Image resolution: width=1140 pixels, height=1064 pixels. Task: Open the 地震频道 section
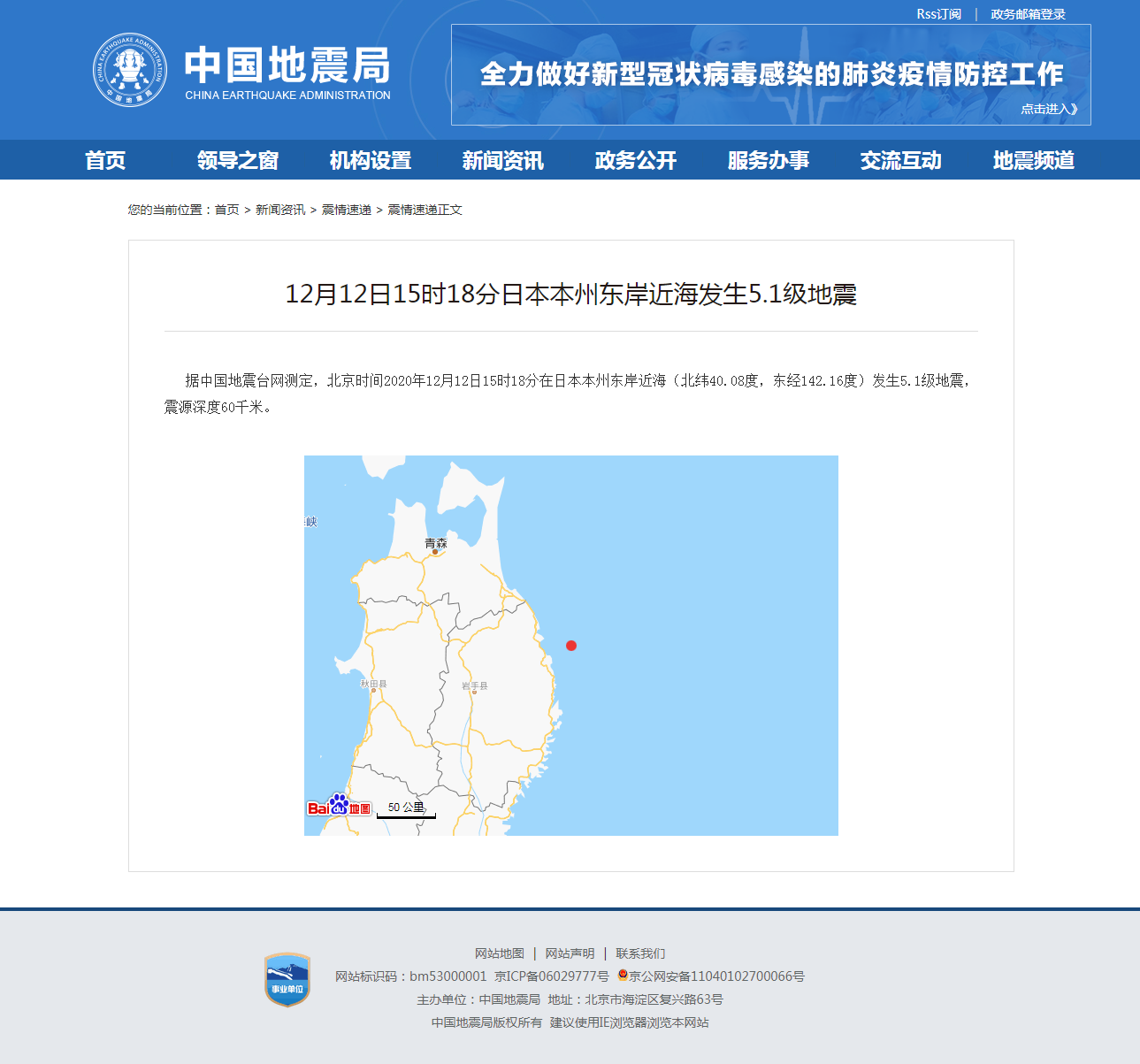[1033, 160]
